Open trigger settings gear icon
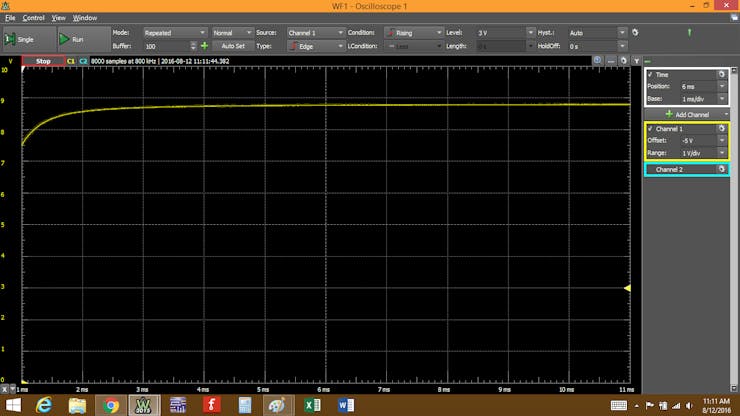The width and height of the screenshot is (740, 416). coord(635,33)
